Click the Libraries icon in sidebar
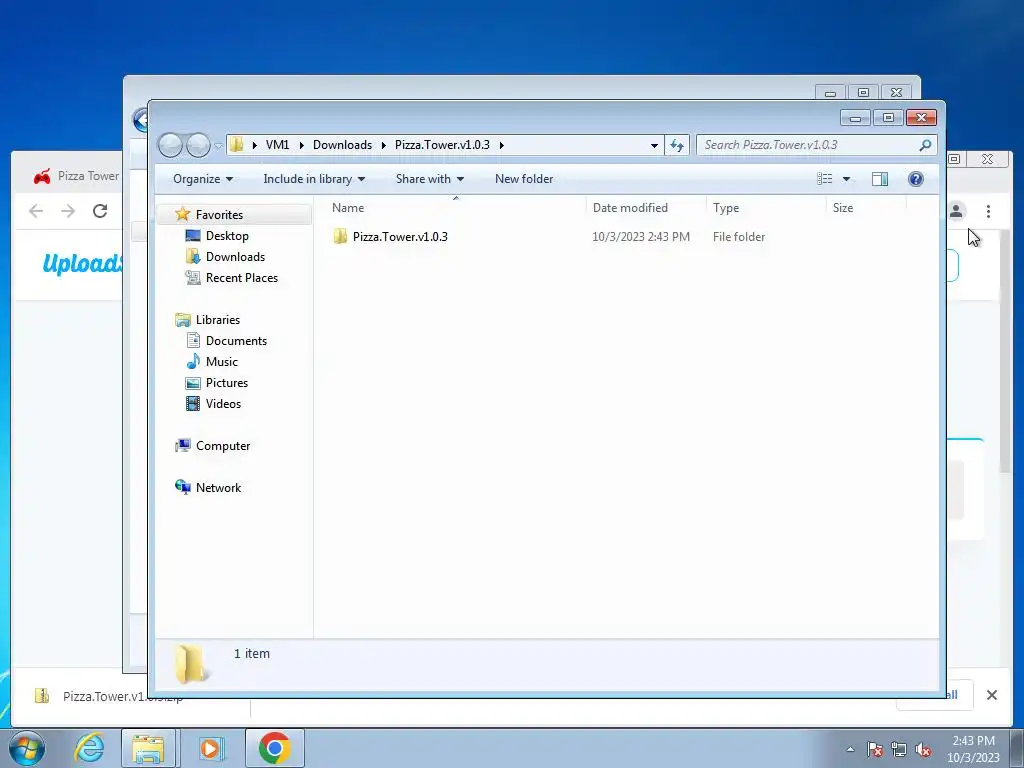Image resolution: width=1024 pixels, height=768 pixels. 183,320
